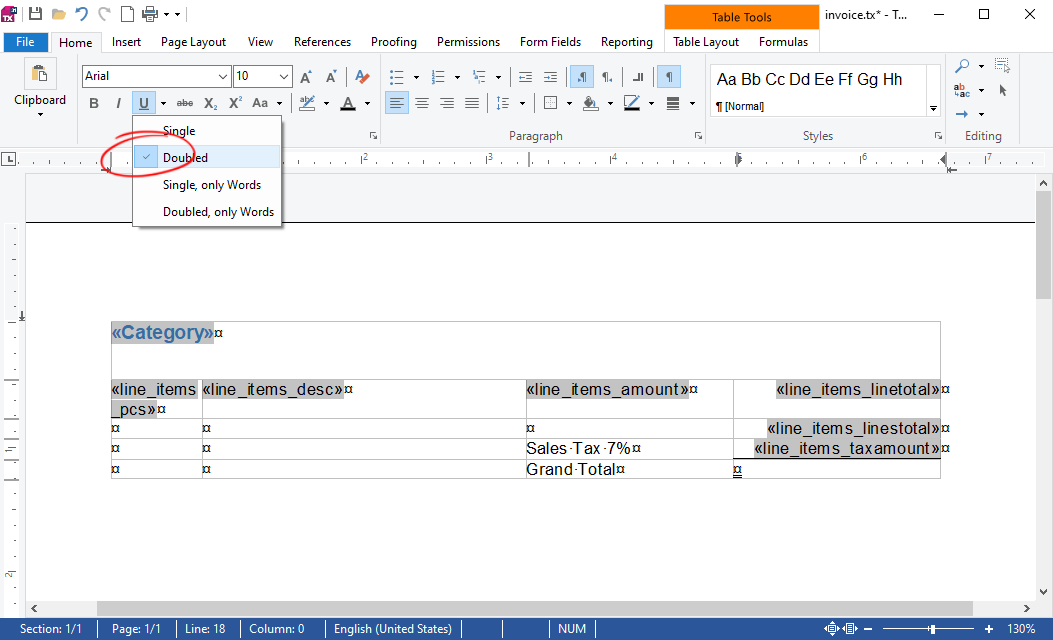Image resolution: width=1053 pixels, height=640 pixels.
Task: Insert a bulleted list
Action: point(397,77)
